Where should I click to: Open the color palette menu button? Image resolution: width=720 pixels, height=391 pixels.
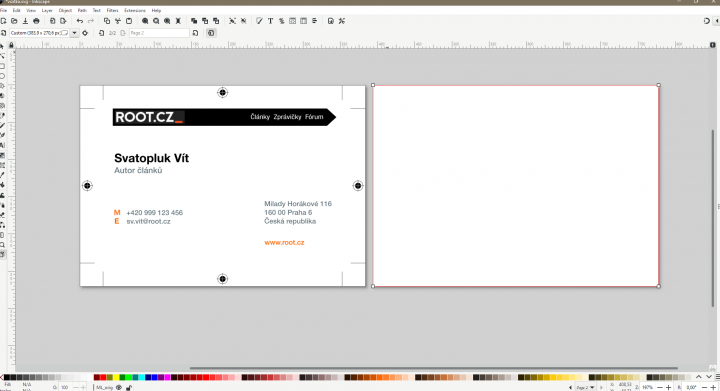coord(717,377)
